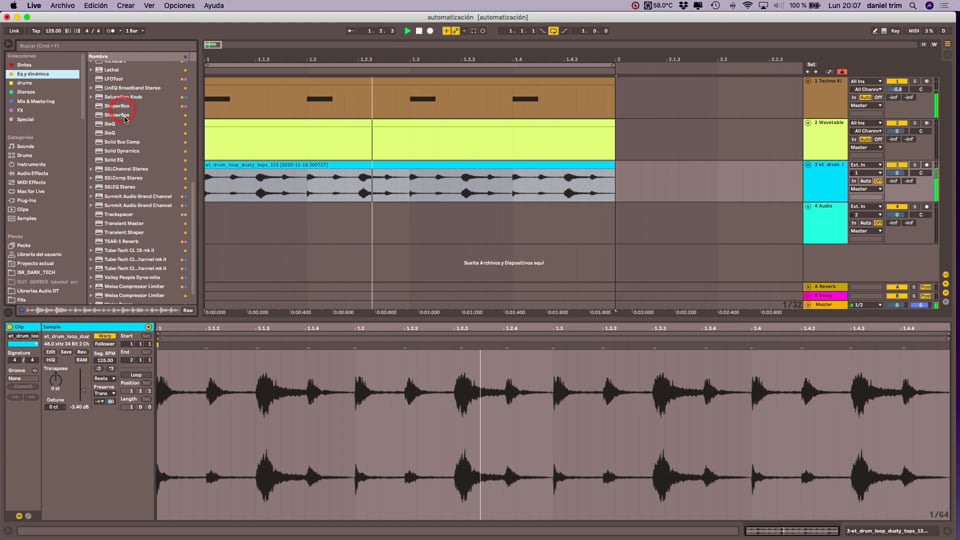Open the Opciones menu
The width and height of the screenshot is (960, 540).
(x=179, y=6)
